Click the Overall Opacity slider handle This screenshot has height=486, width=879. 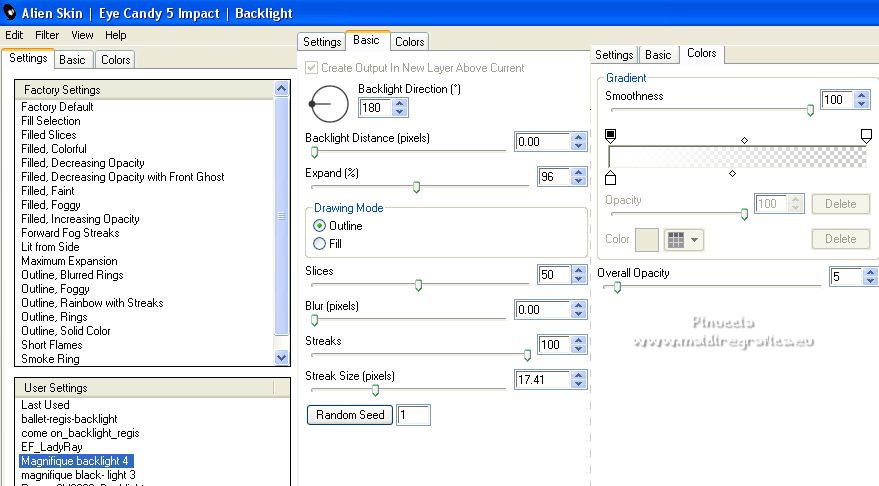(x=617, y=287)
